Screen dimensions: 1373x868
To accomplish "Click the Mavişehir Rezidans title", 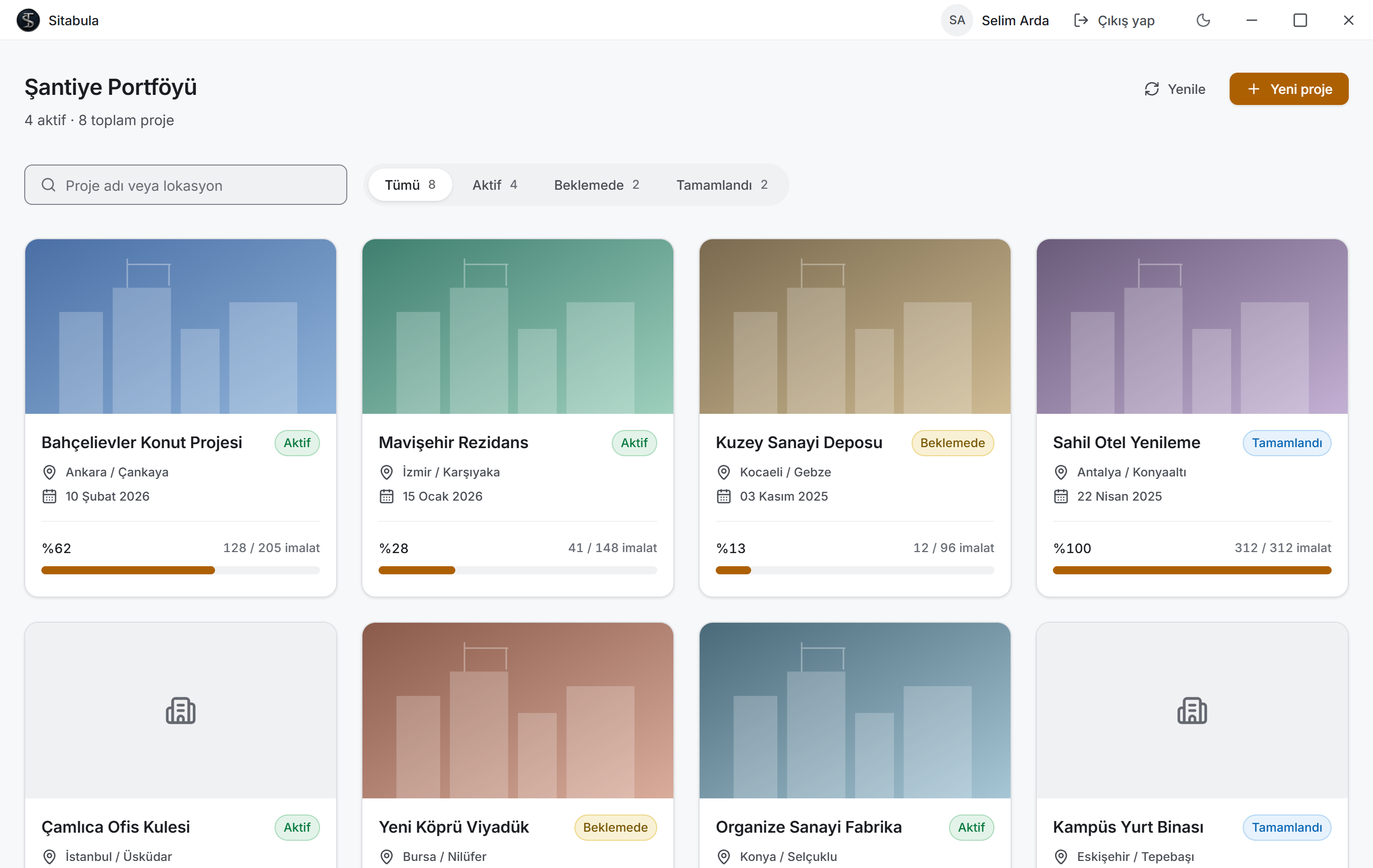I will (x=453, y=443).
